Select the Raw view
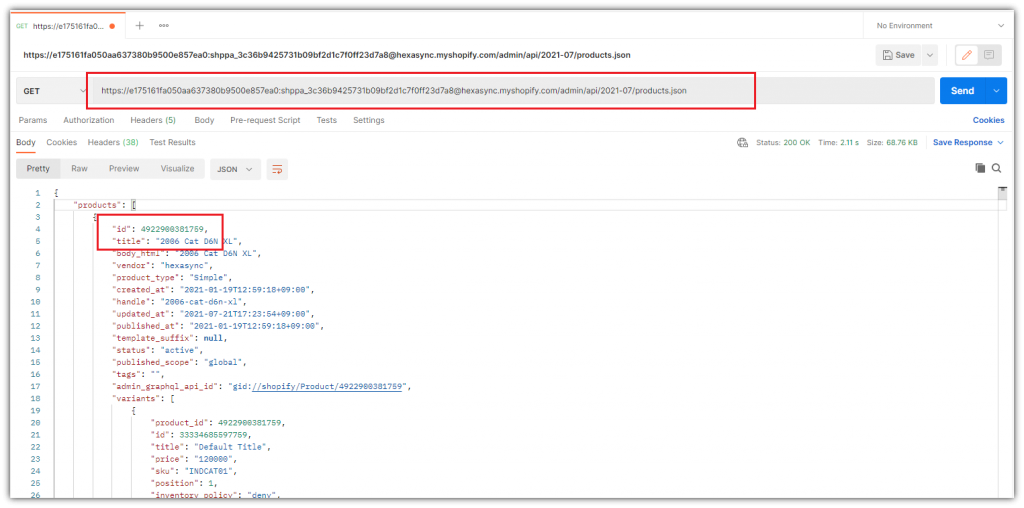Image resolution: width=1024 pixels, height=508 pixels. point(80,168)
